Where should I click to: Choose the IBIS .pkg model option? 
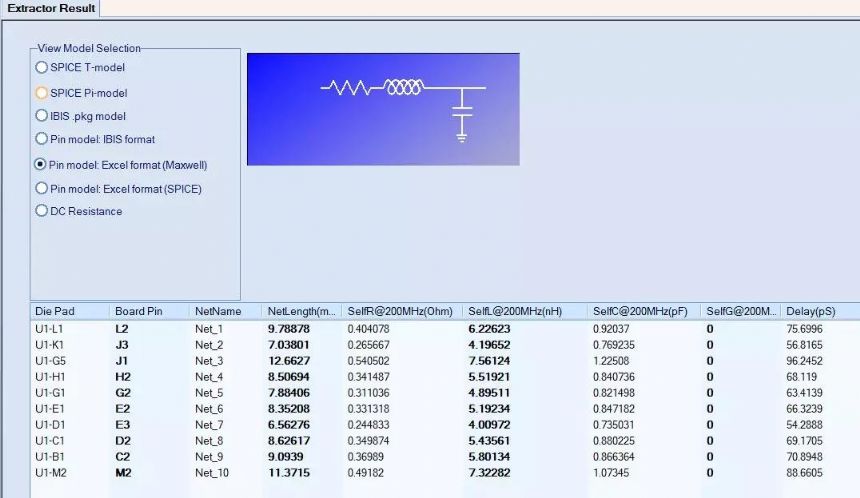[x=41, y=116]
